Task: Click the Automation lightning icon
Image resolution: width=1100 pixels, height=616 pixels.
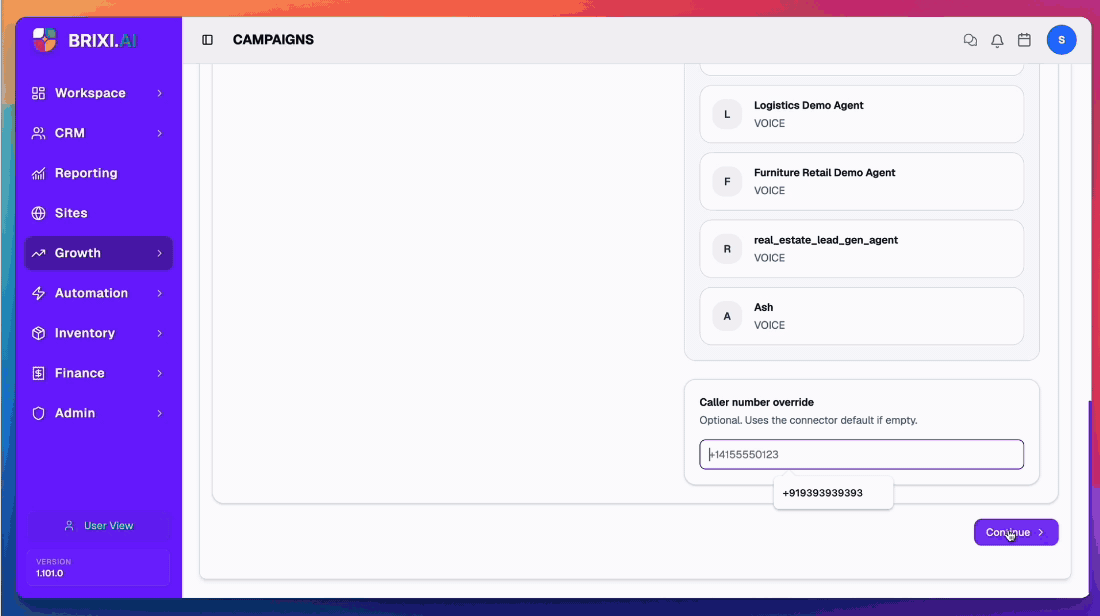Action: pos(39,293)
